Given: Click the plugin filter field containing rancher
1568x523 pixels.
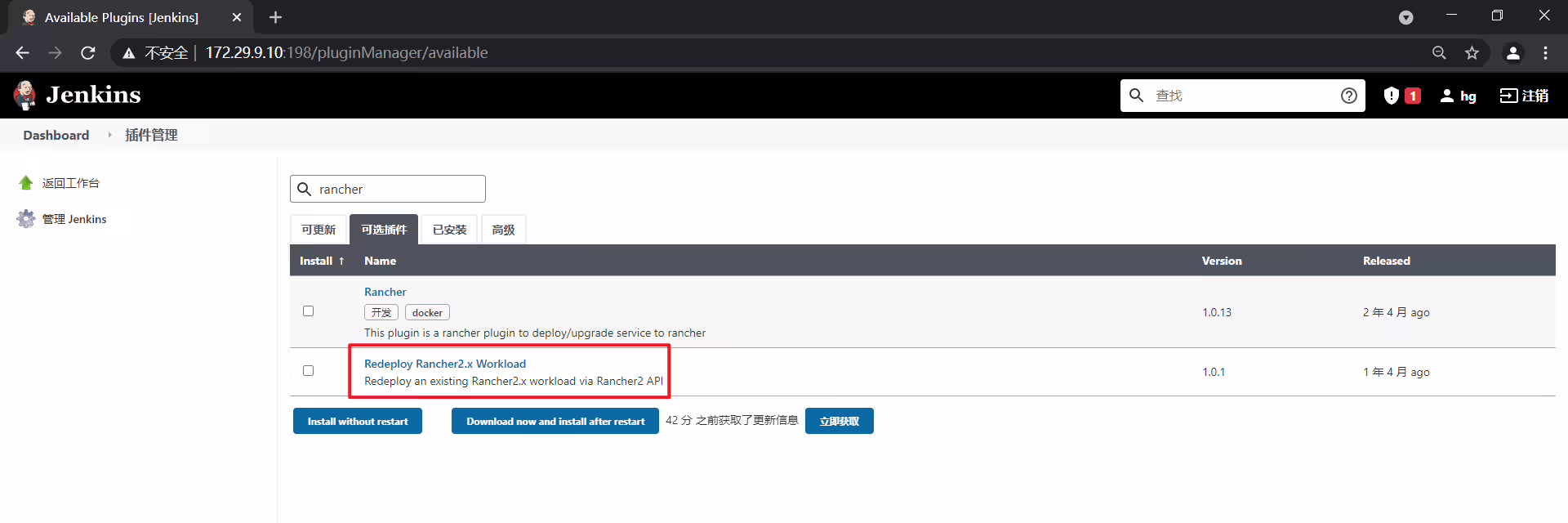Looking at the screenshot, I should coord(388,189).
